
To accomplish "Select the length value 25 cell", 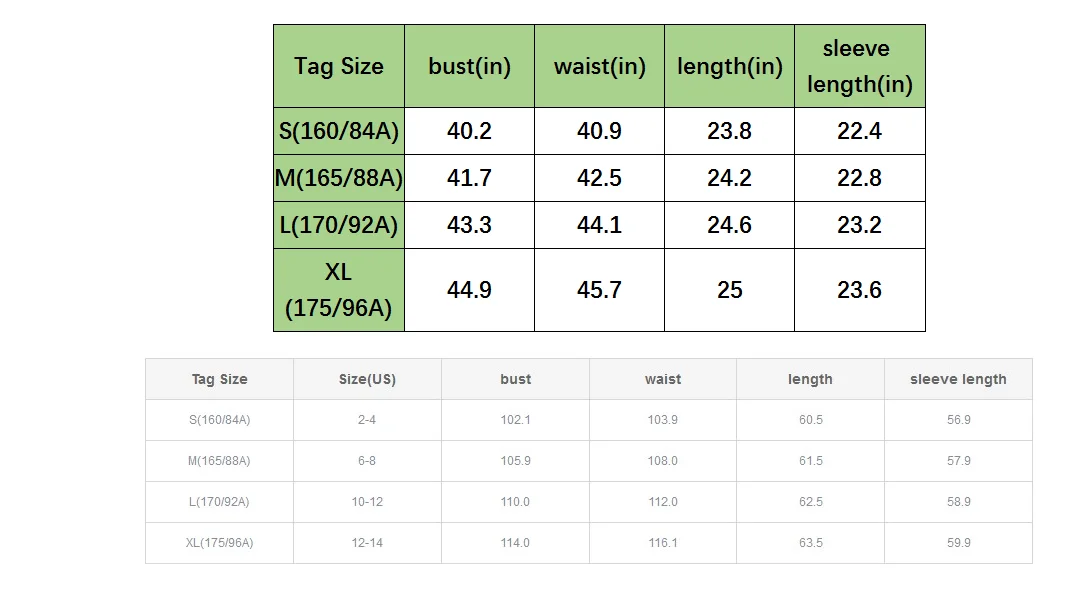I will [x=729, y=290].
